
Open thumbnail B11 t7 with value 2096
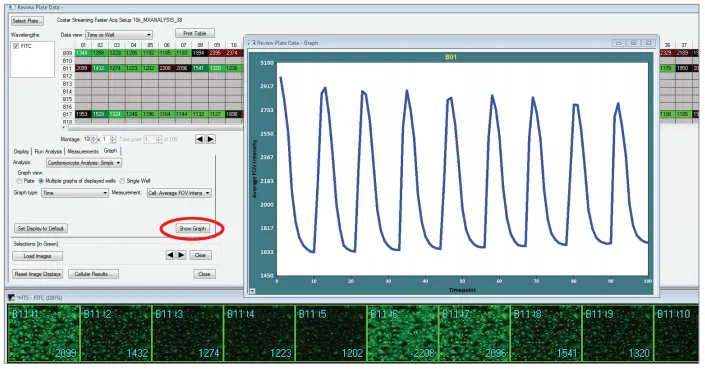click(x=474, y=333)
